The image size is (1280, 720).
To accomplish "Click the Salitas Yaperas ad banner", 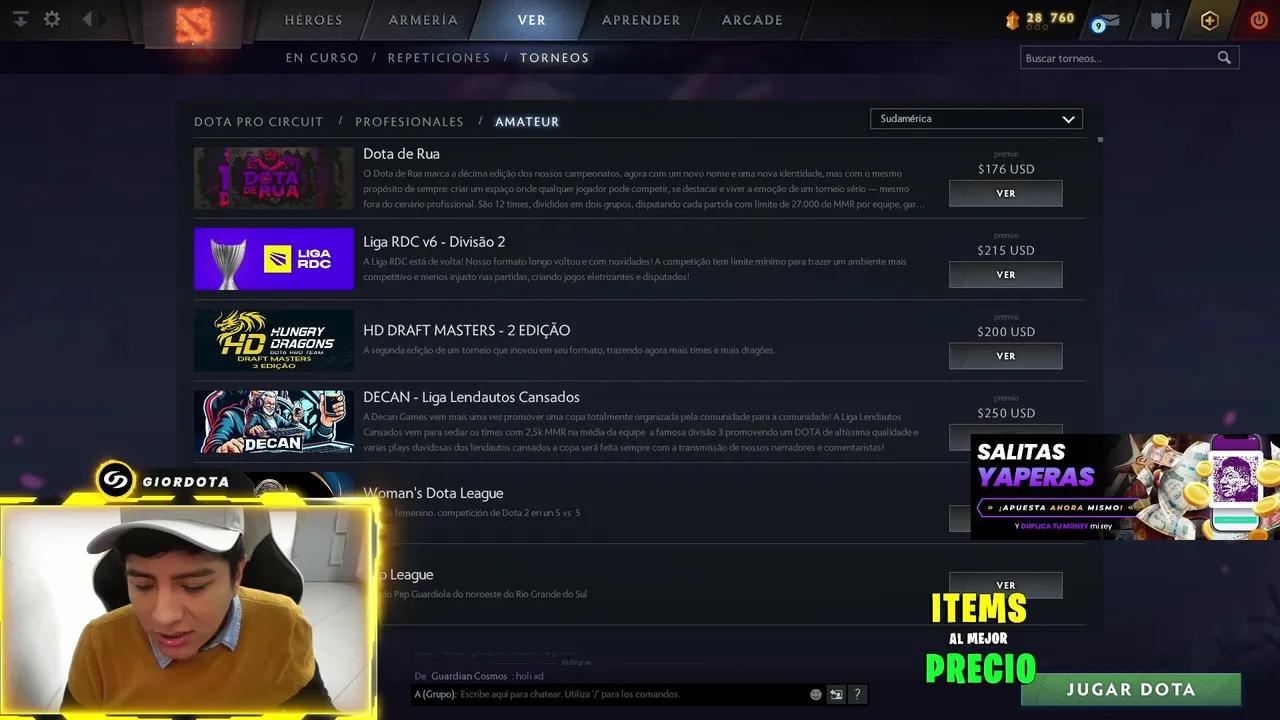I will (x=1125, y=487).
